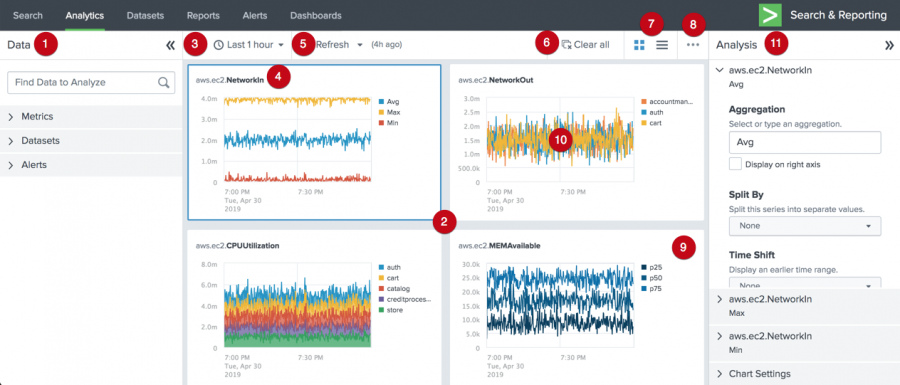Expand the aws.ec2.NetworkIn Min section
Viewport: 900px width, 385px height.
(x=719, y=336)
